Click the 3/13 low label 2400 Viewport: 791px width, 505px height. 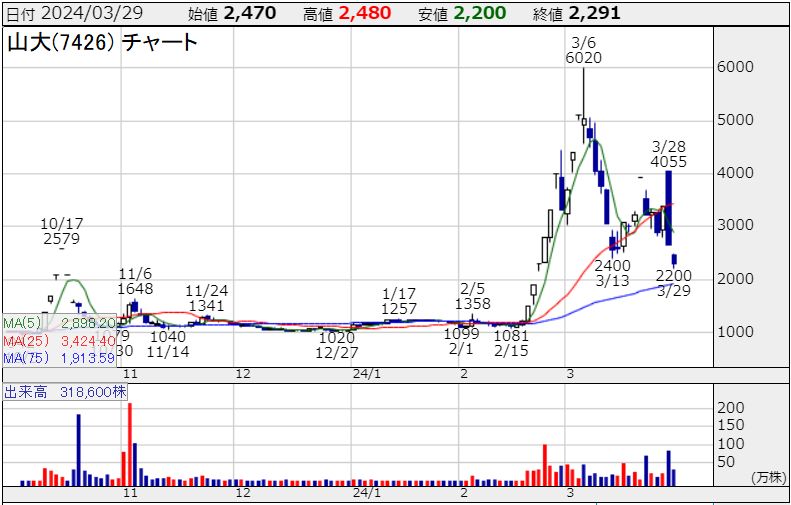click(612, 266)
